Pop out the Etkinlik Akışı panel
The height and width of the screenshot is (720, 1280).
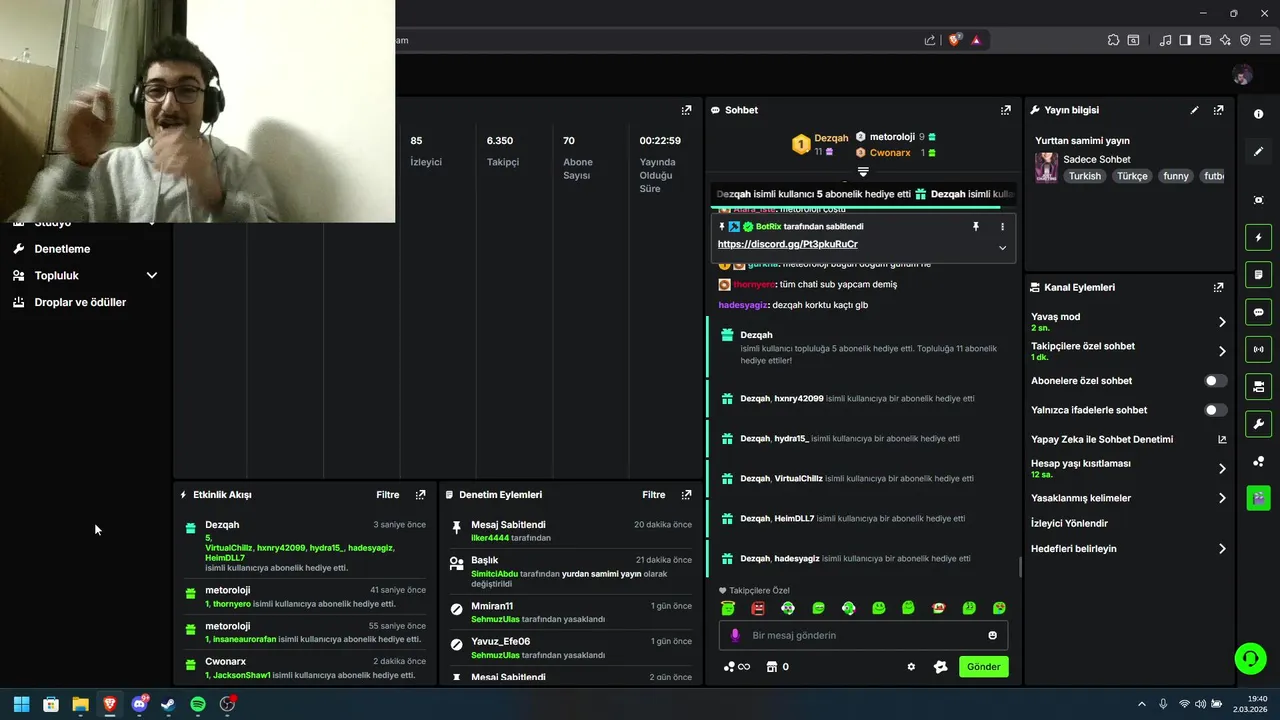[420, 495]
